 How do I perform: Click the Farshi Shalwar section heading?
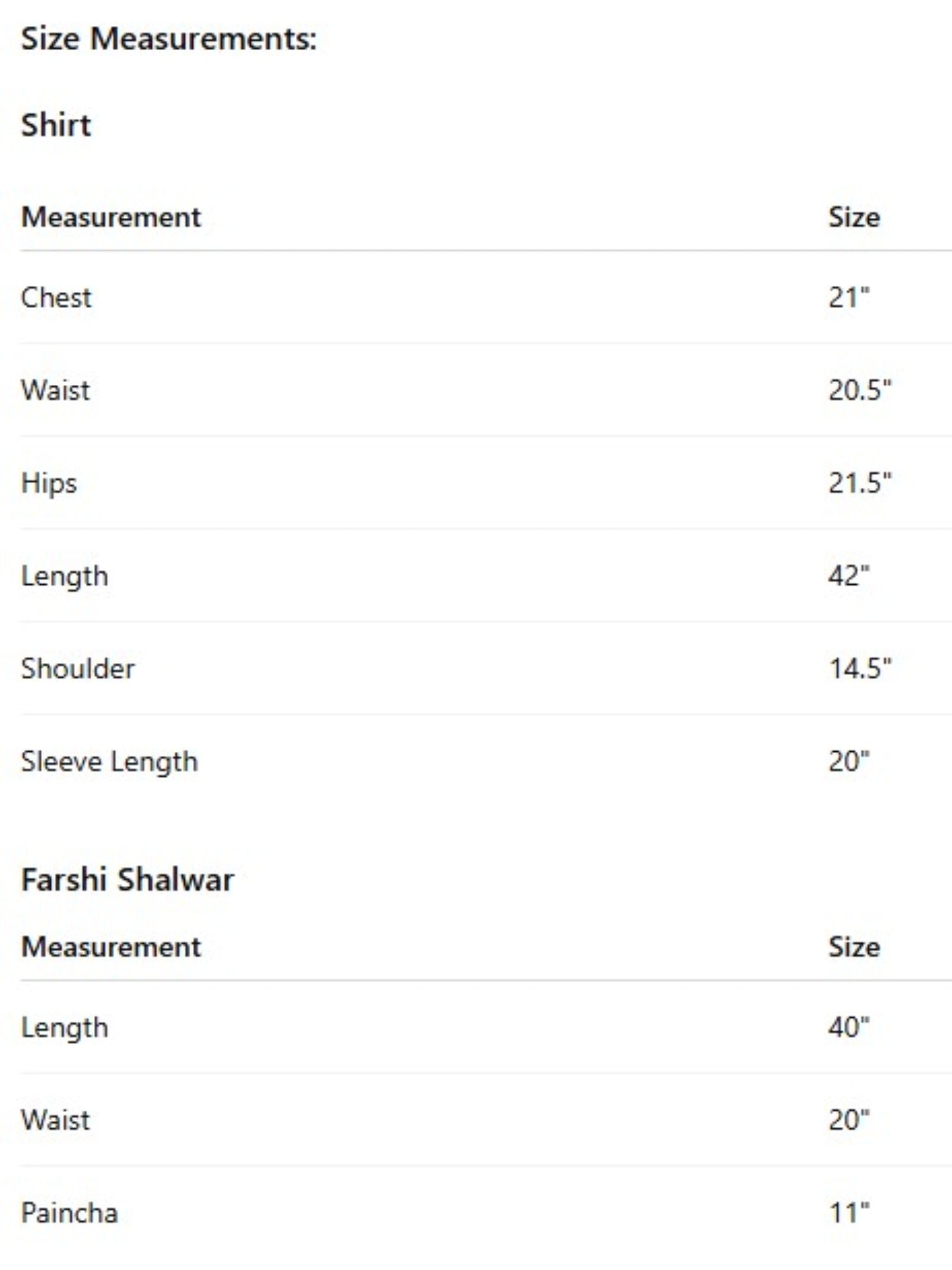pos(128,880)
